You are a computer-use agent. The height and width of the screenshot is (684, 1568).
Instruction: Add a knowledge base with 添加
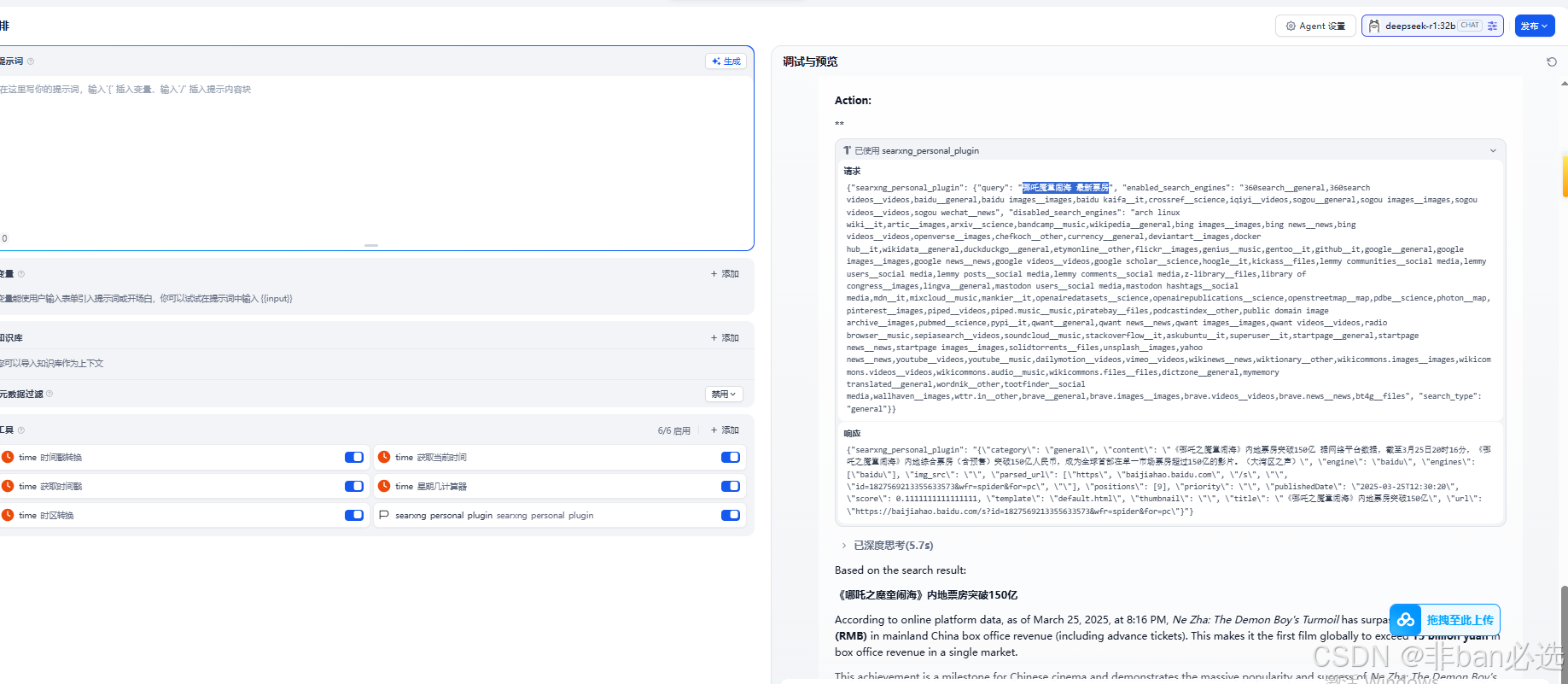pos(725,338)
